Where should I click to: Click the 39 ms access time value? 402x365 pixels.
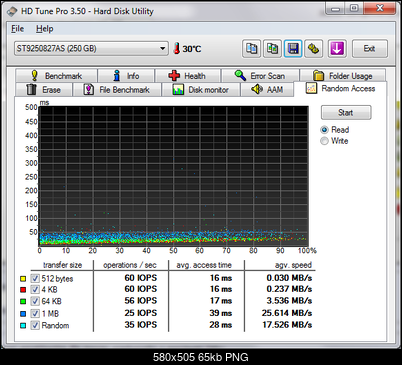tap(221, 313)
